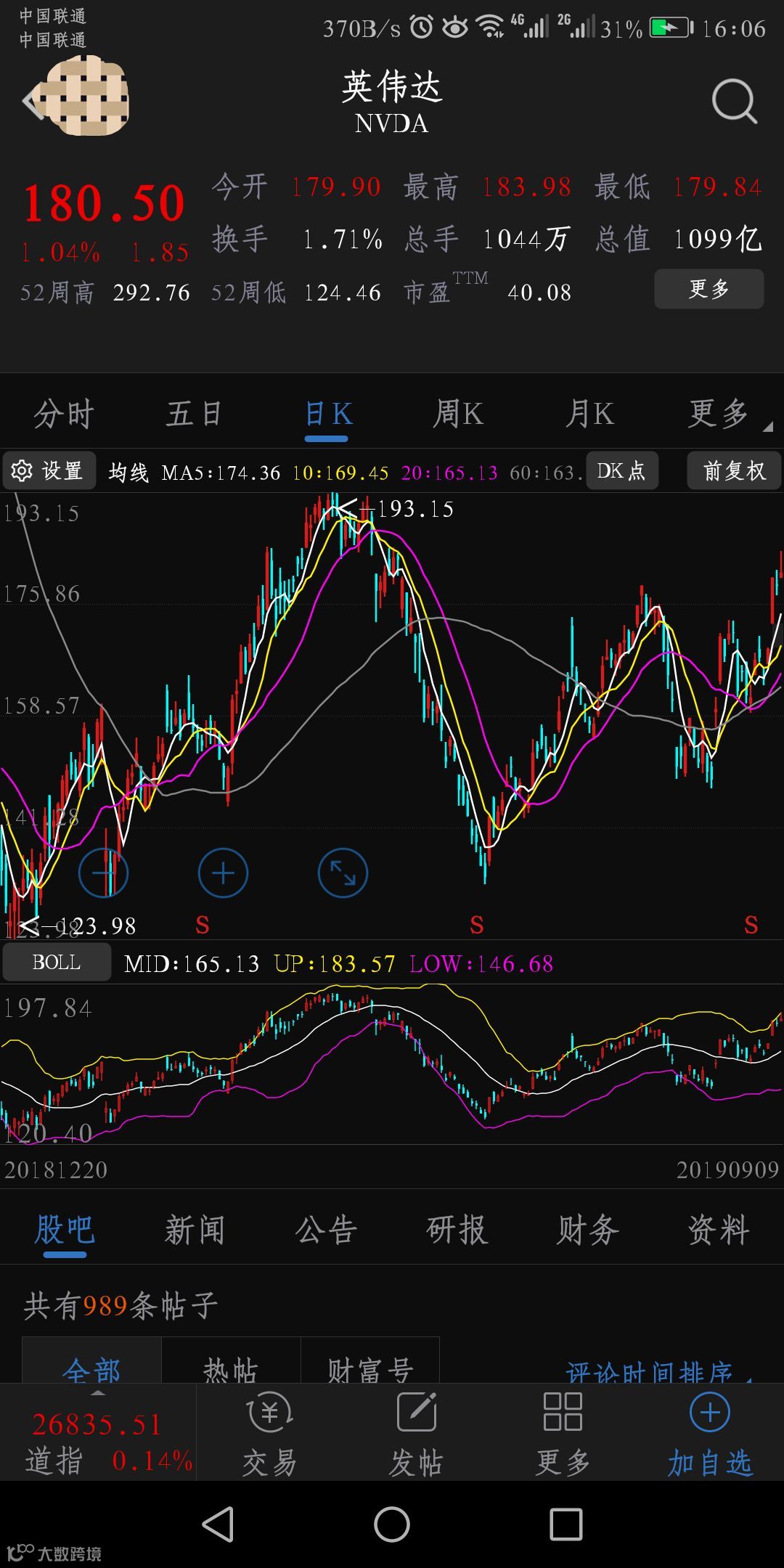Screen dimensions: 784x1568
Task: Tap the Wi-Fi status icon
Action: 490,27
